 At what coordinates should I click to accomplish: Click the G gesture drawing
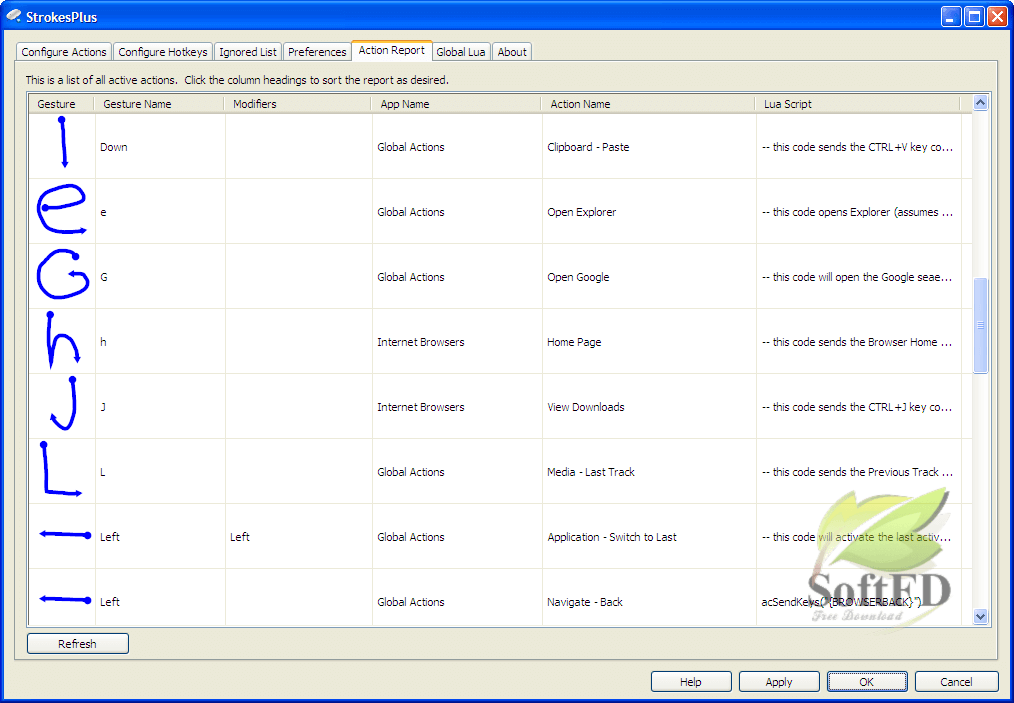click(63, 274)
